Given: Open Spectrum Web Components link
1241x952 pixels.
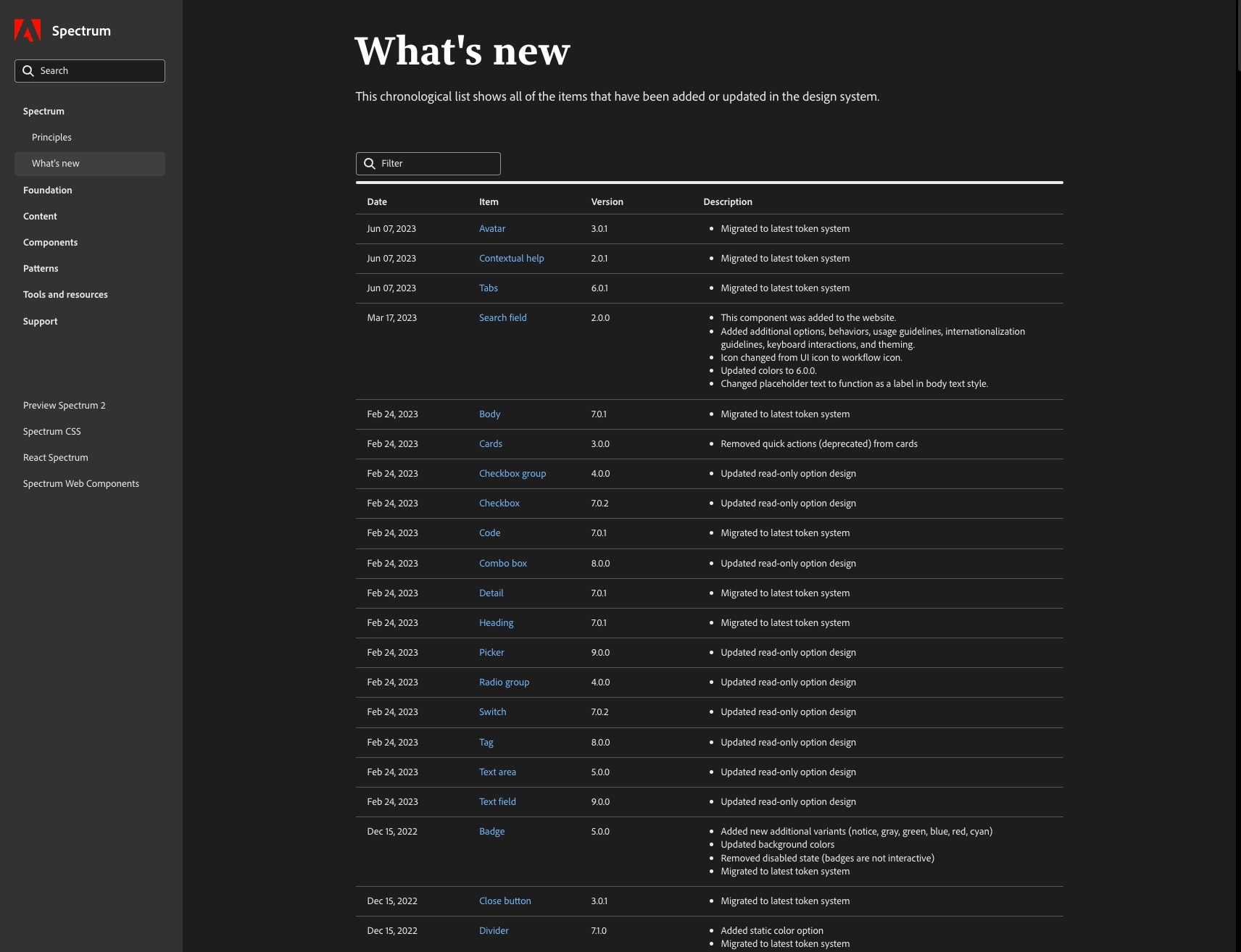Looking at the screenshot, I should pos(81,484).
